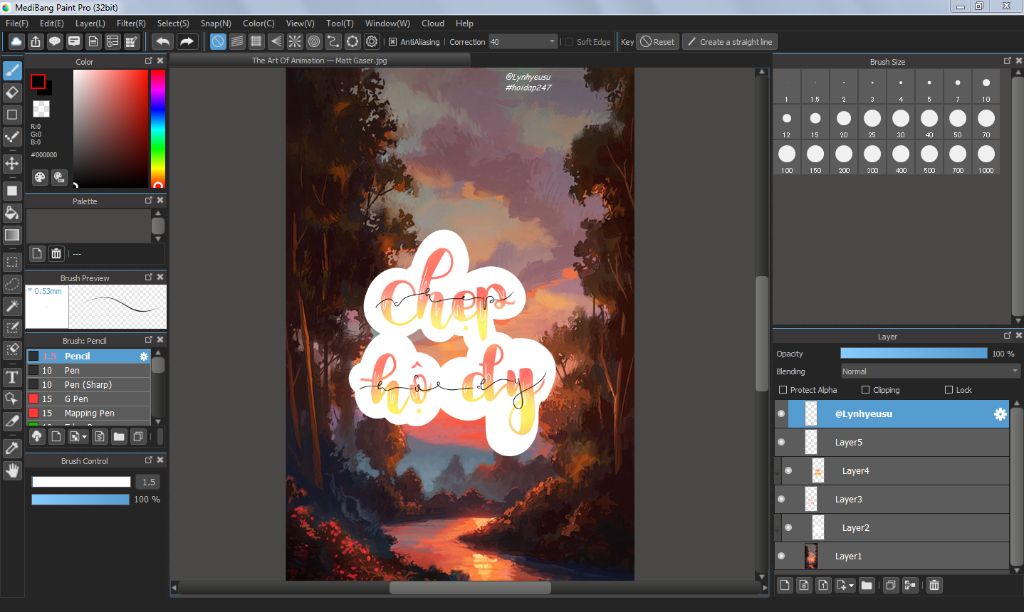Hide Layer5 visibility

[781, 442]
